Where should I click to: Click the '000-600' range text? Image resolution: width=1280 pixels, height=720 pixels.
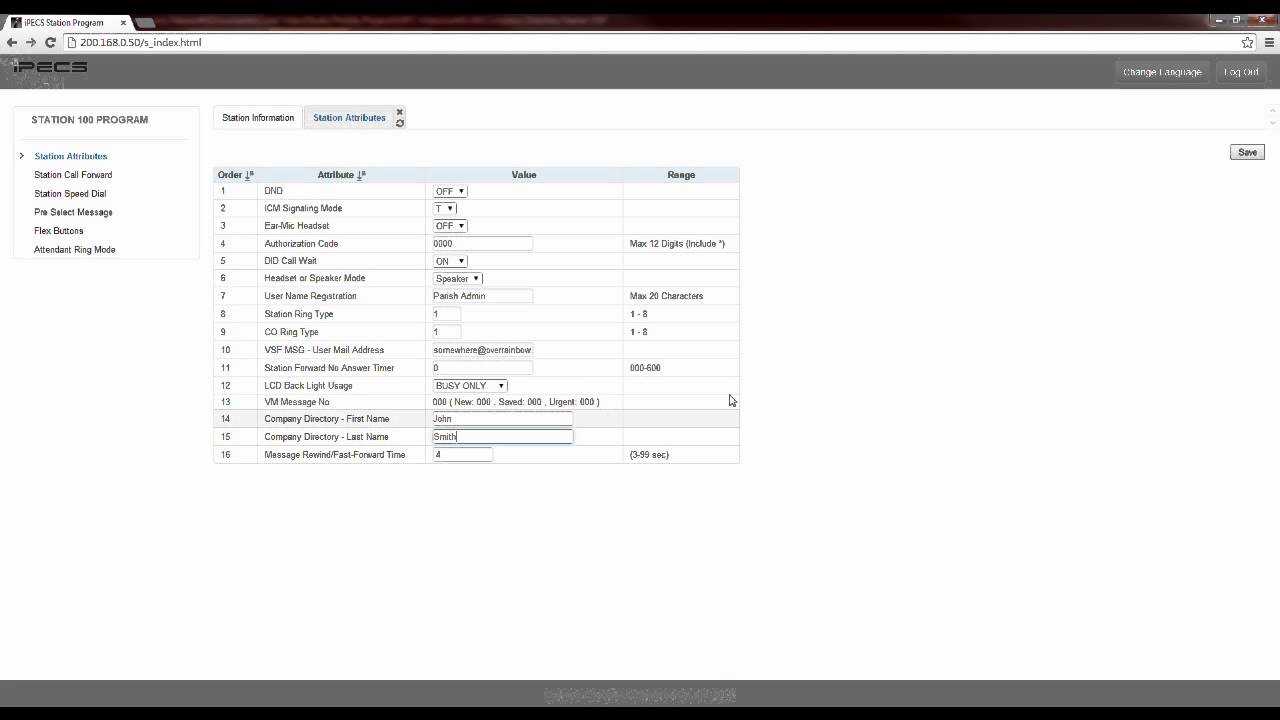click(x=645, y=368)
